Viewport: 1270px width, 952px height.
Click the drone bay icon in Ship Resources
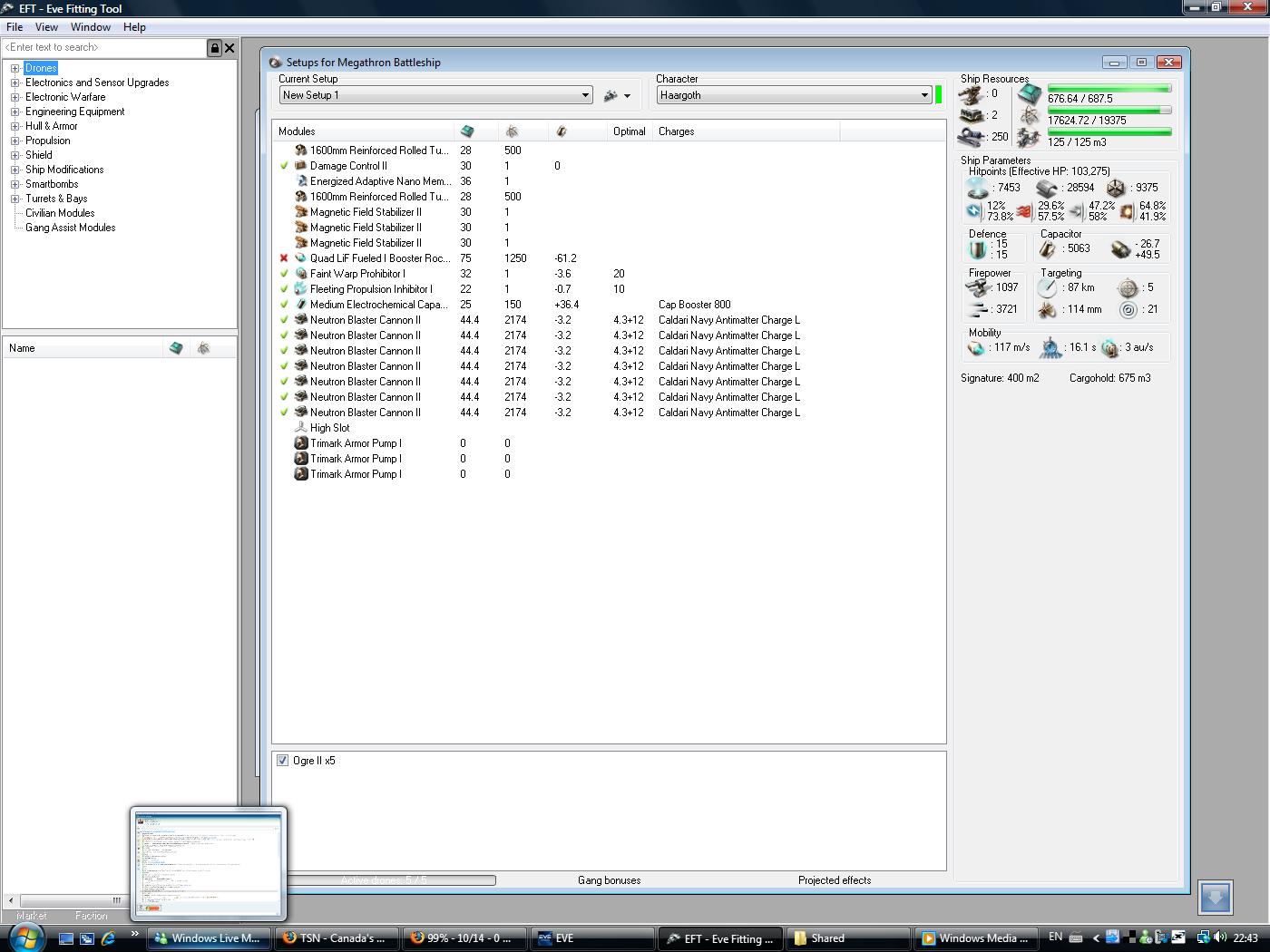[x=1029, y=138]
